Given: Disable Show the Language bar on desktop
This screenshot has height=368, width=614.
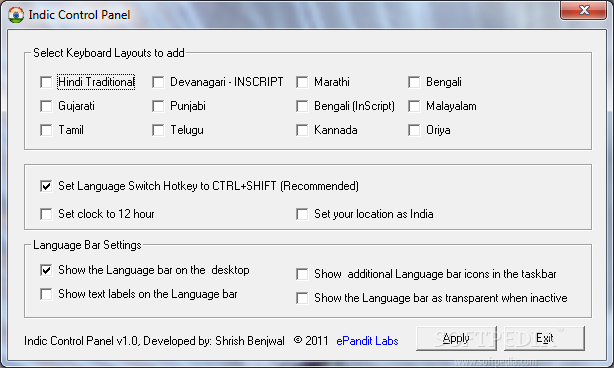Looking at the screenshot, I should 46,270.
